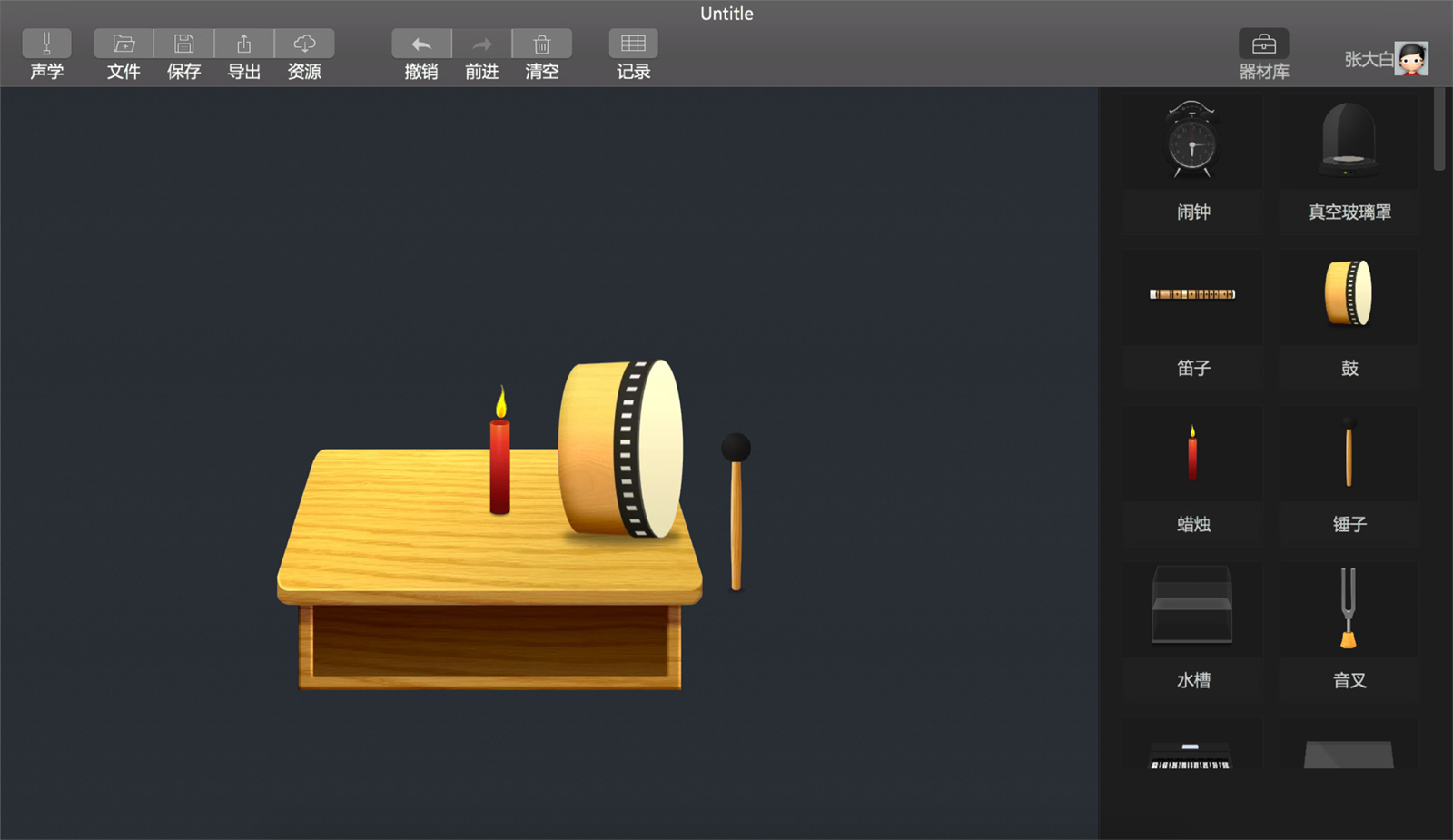Open the 资源 cloud resources icon
Viewport: 1453px width, 840px height.
point(304,44)
